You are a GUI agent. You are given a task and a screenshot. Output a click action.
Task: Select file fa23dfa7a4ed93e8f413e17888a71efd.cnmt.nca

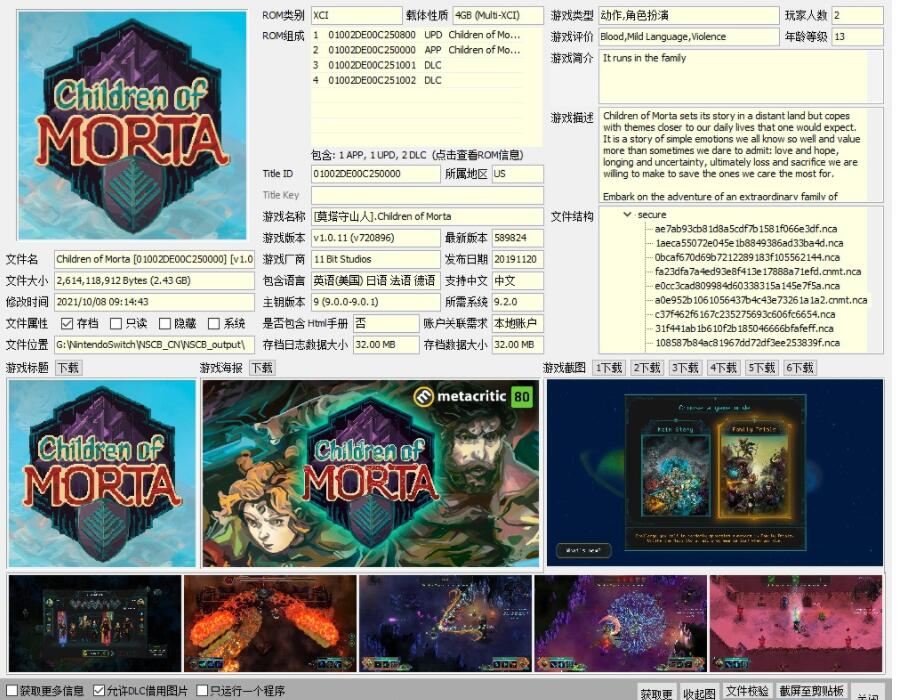pos(758,272)
